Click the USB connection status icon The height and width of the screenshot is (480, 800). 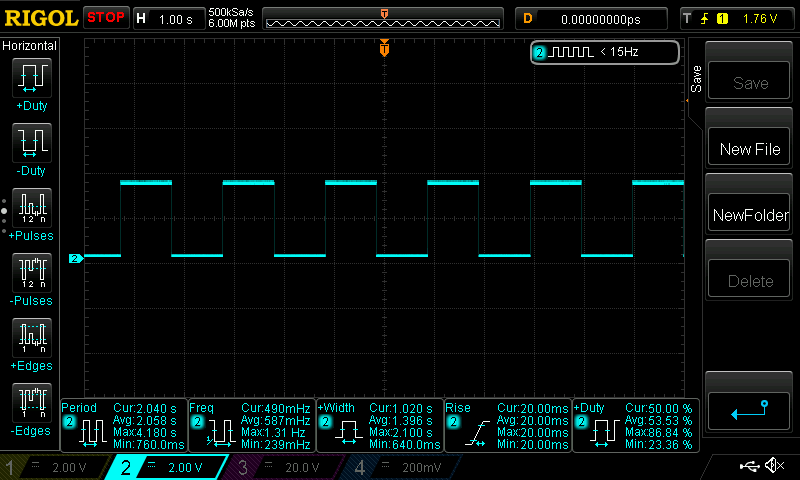point(749,465)
